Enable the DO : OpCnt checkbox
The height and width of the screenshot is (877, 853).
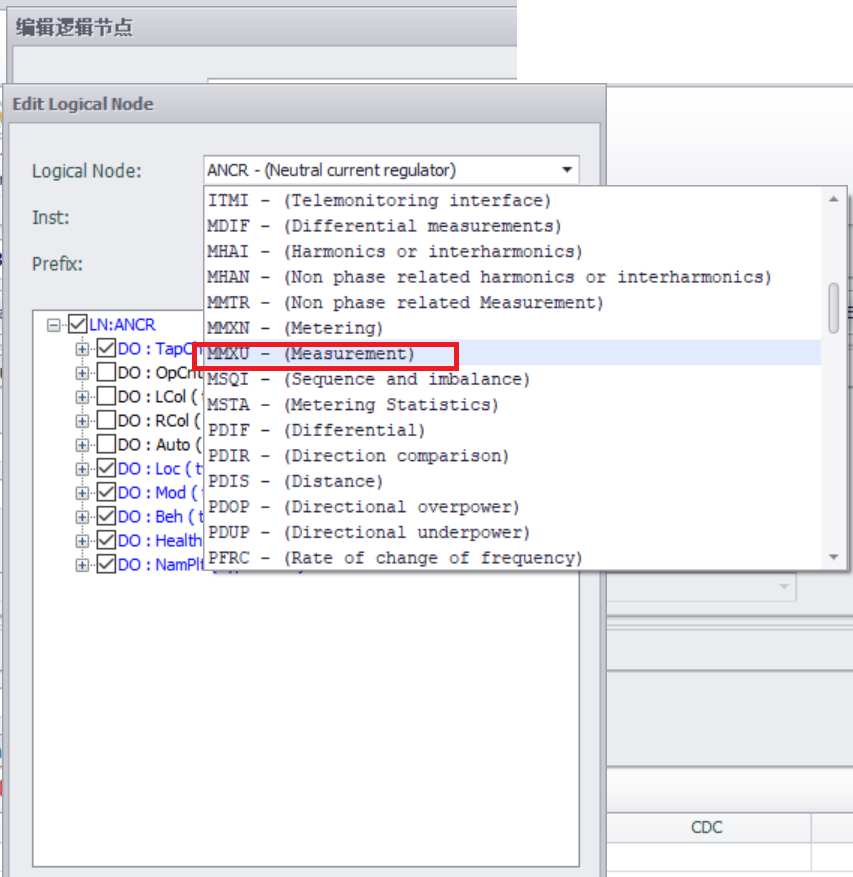pyautogui.click(x=106, y=373)
